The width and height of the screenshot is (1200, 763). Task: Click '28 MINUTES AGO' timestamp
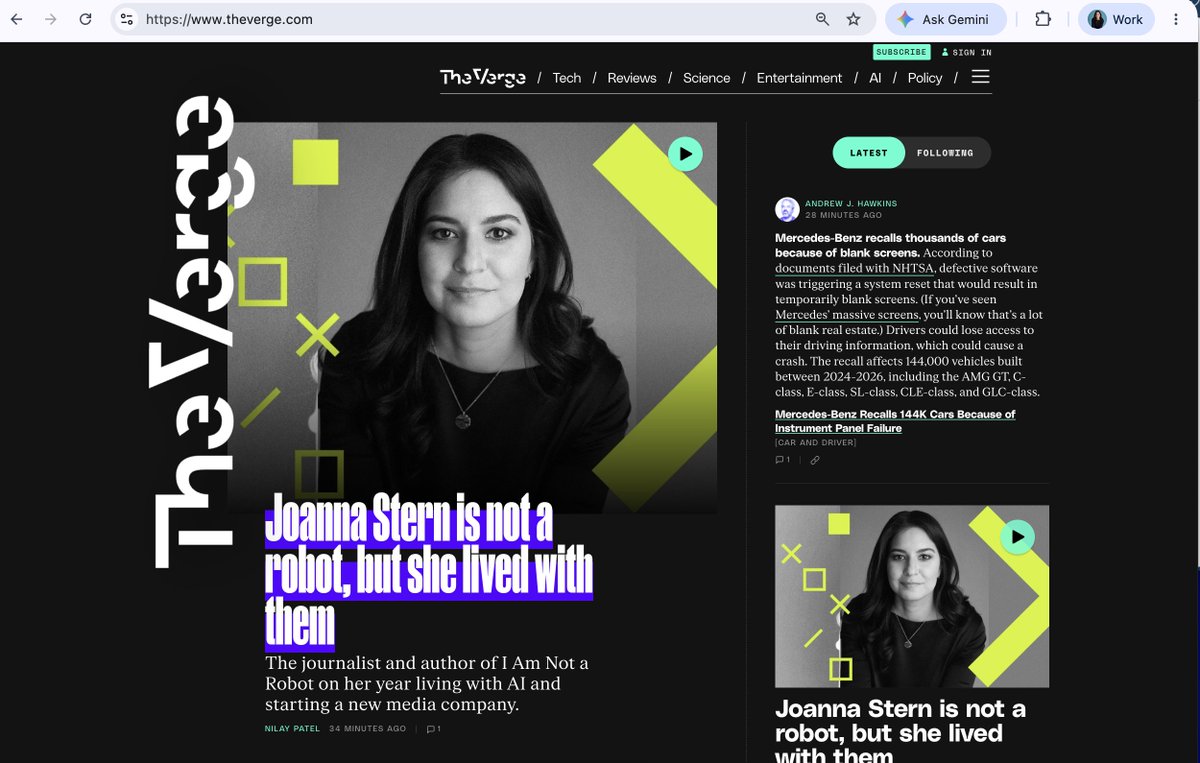point(844,215)
